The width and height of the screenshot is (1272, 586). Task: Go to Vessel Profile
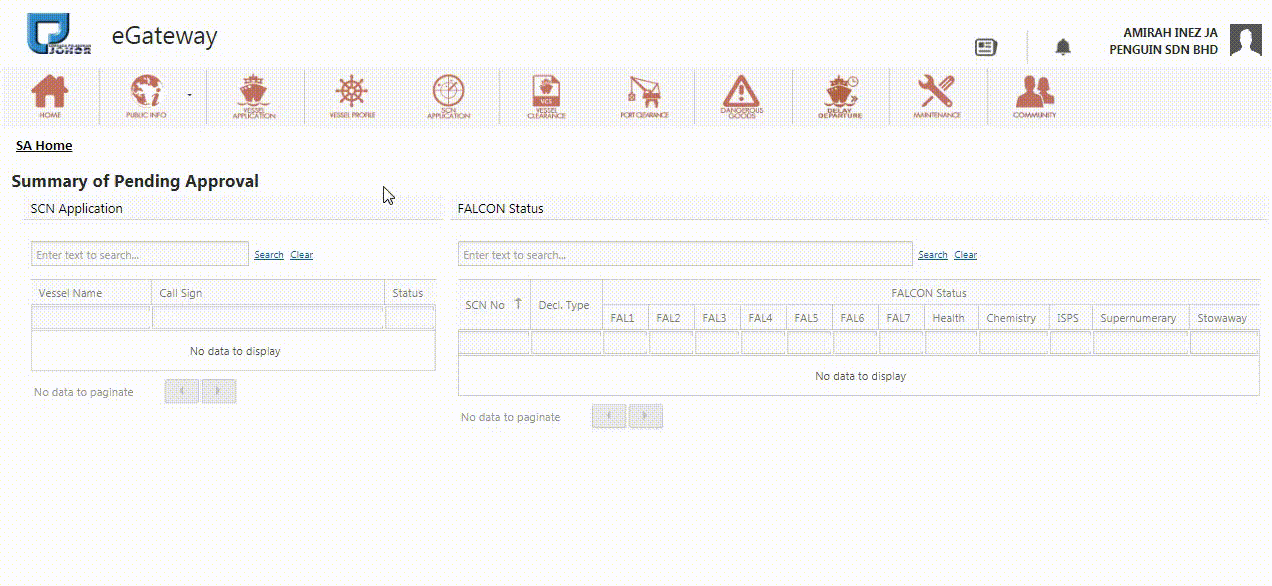(x=352, y=96)
